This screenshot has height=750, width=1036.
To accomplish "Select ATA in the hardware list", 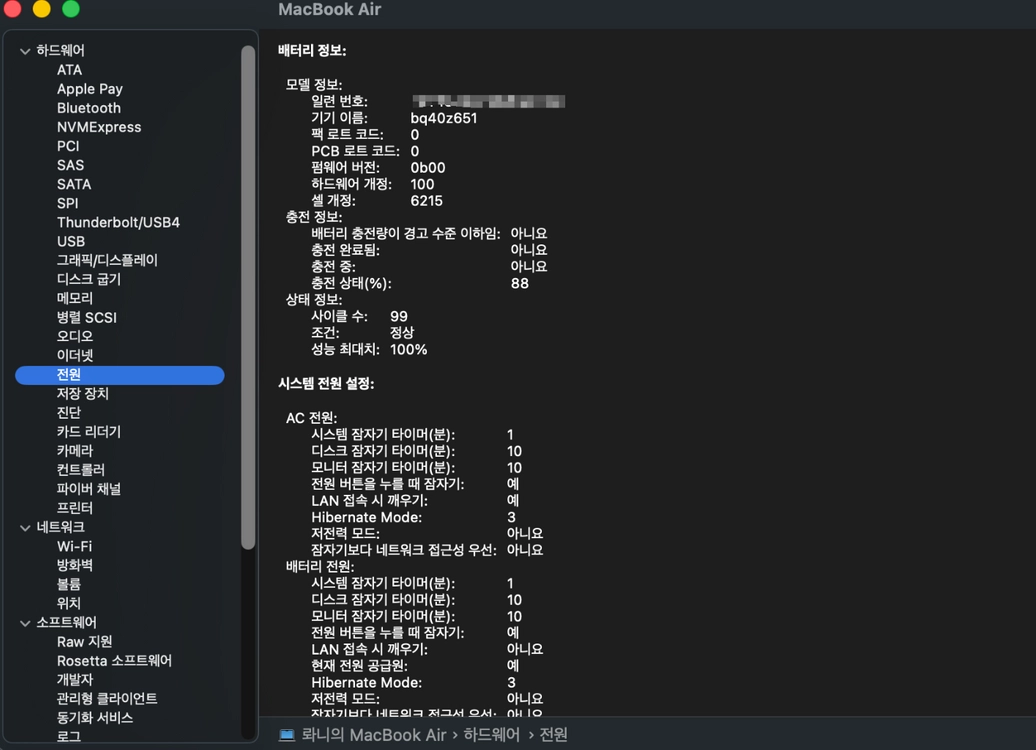I will pyautogui.click(x=69, y=70).
